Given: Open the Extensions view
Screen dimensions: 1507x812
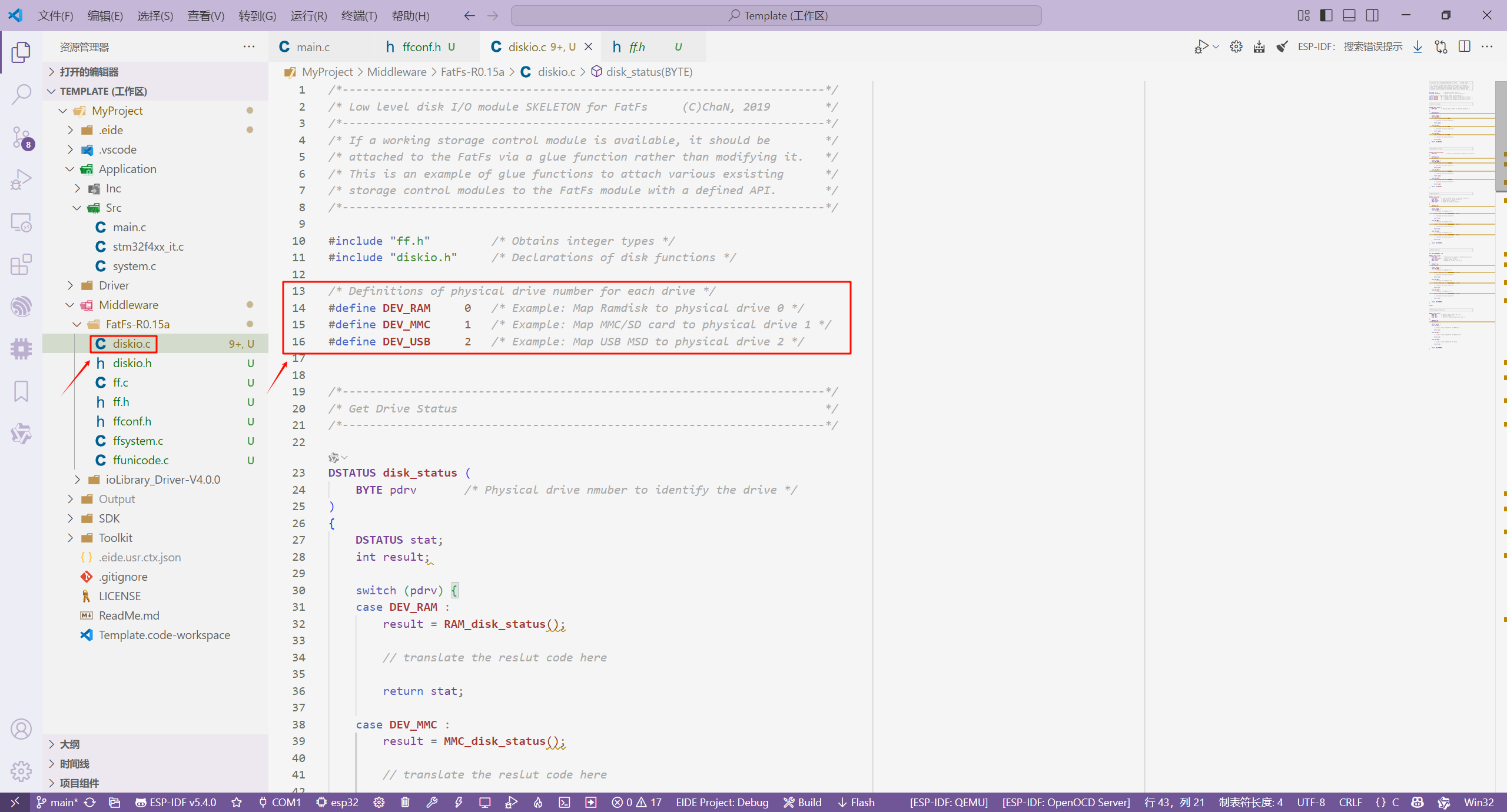Looking at the screenshot, I should [x=21, y=264].
